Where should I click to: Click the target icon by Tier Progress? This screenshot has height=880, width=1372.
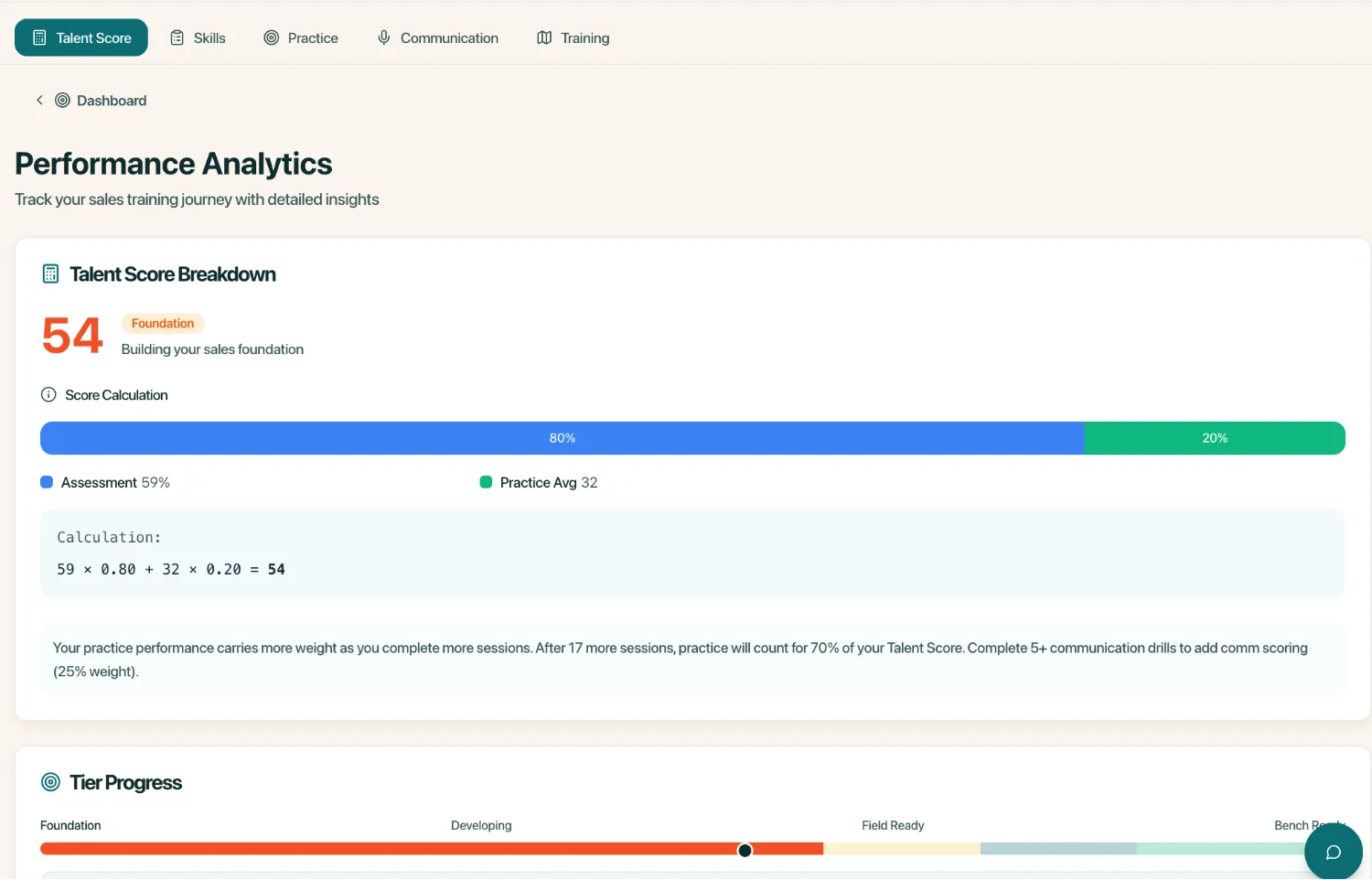[51, 782]
